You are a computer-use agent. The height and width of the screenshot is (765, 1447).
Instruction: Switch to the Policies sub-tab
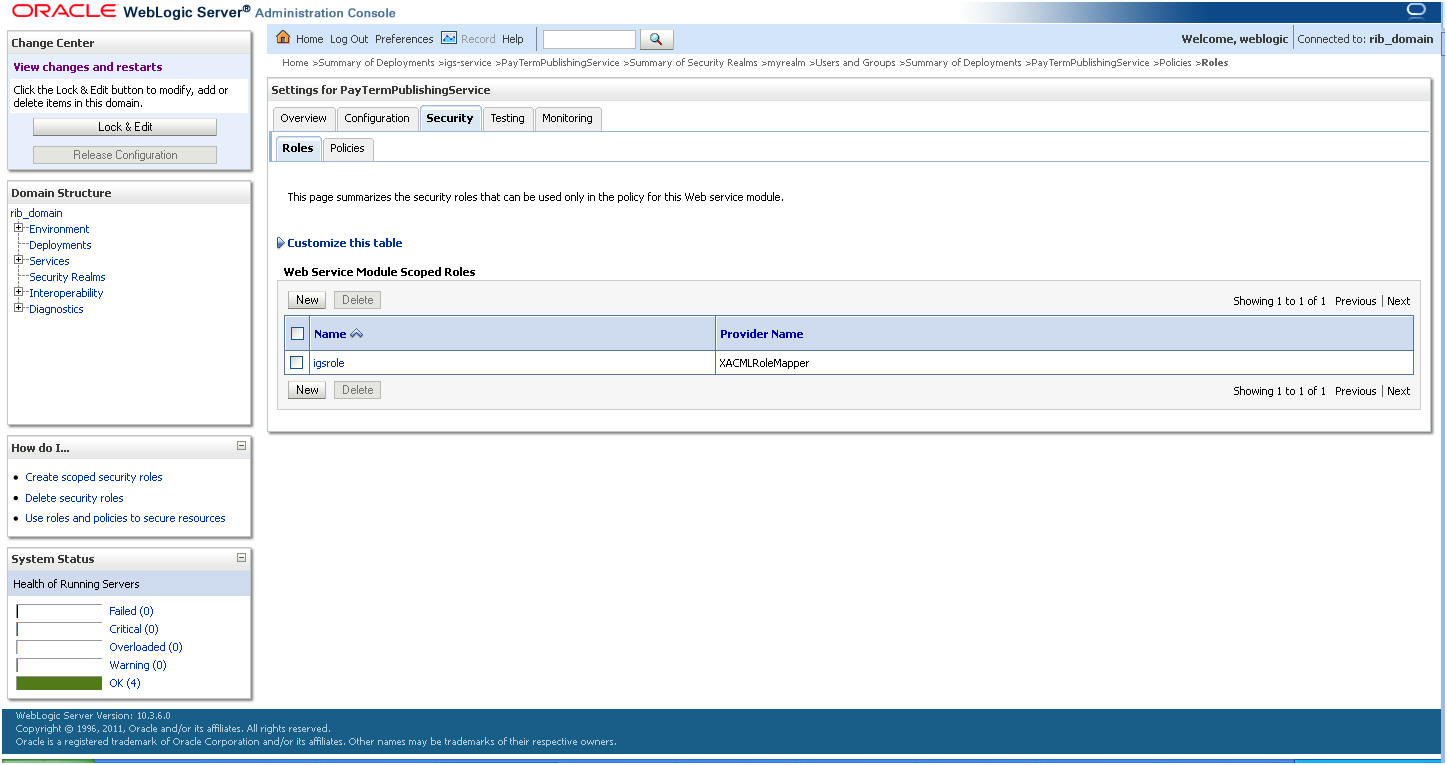coord(348,148)
